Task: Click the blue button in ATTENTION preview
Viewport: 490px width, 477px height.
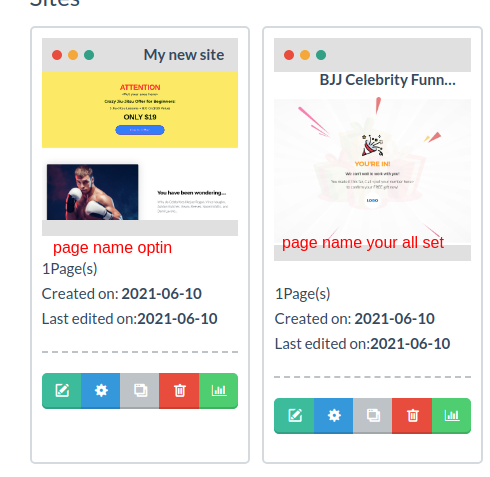Action: [x=140, y=130]
